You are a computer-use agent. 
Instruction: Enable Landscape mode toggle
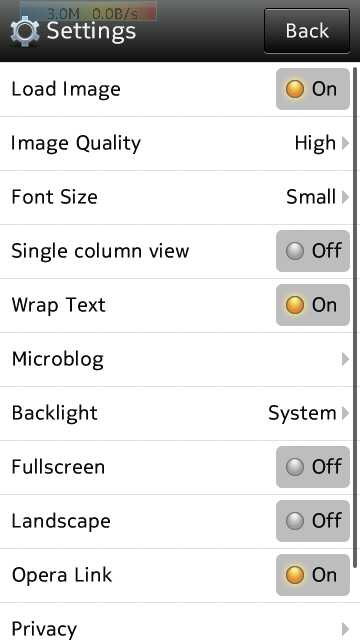[x=313, y=521]
